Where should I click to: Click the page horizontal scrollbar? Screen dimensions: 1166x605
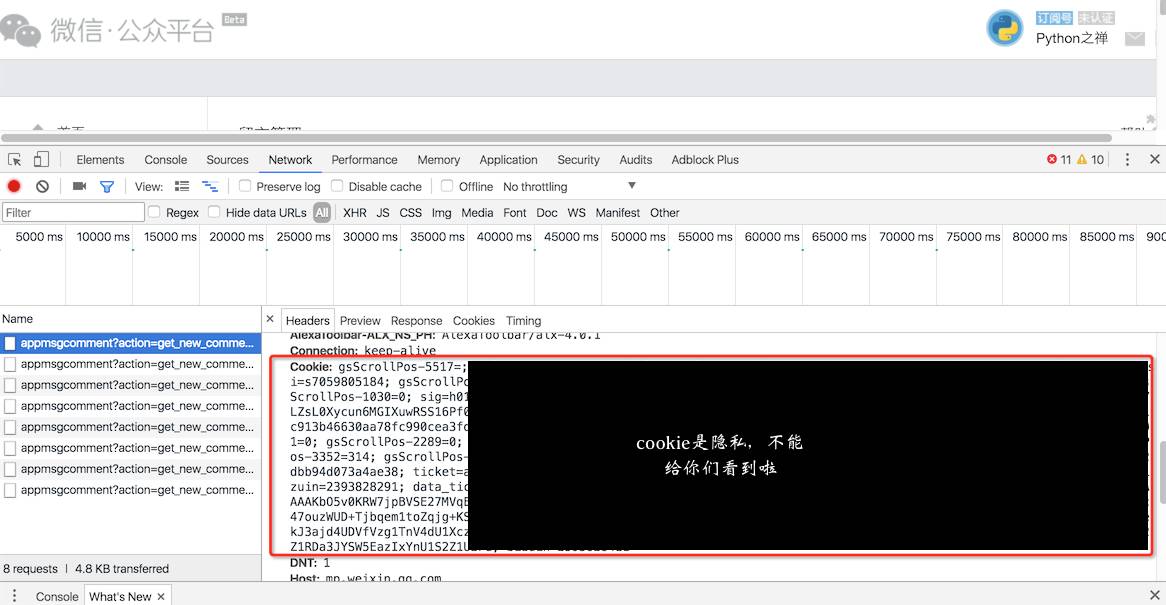pos(556,138)
